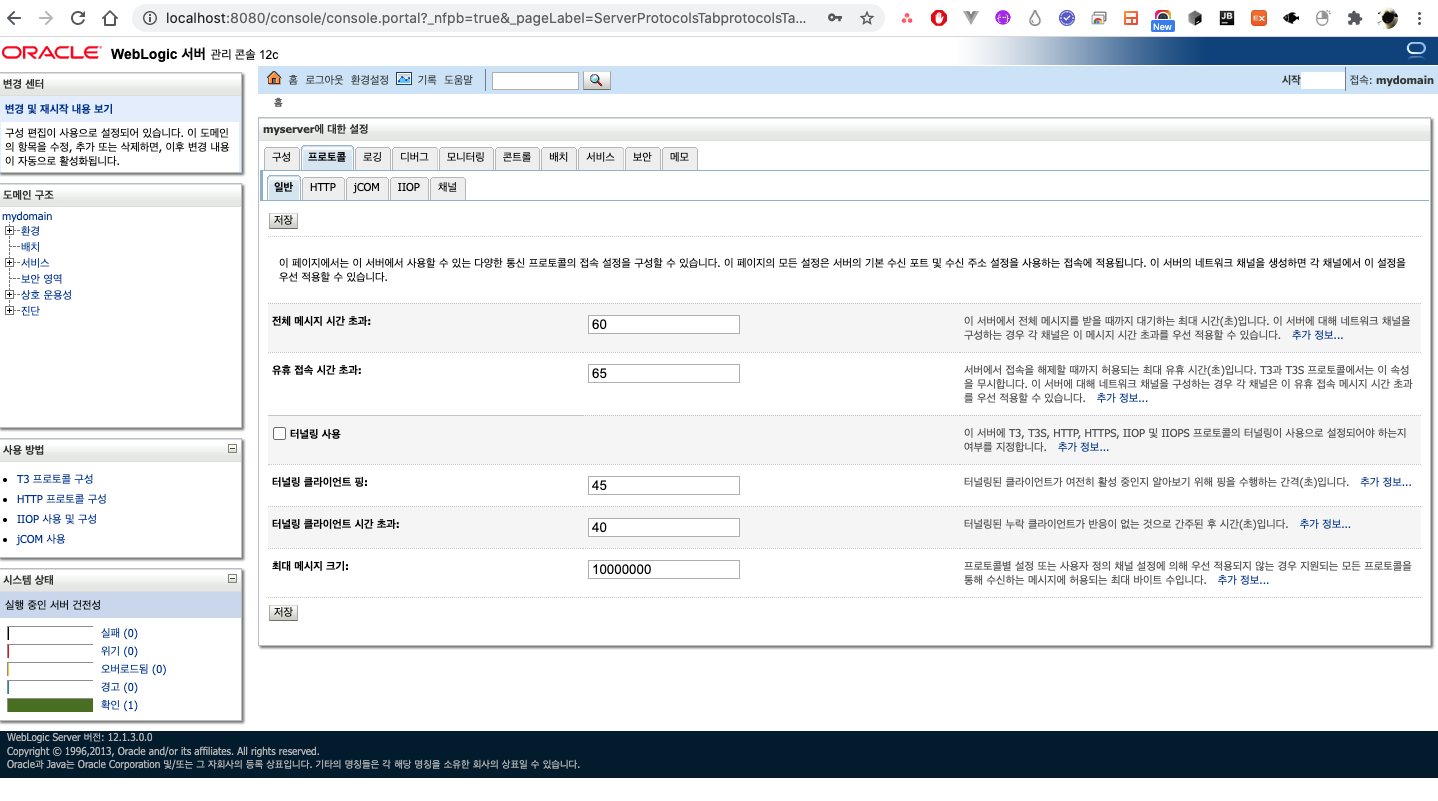Viewport: 1438px width, 801px height.
Task: Focus the 최대 메시지 크기 field
Action: 664,569
